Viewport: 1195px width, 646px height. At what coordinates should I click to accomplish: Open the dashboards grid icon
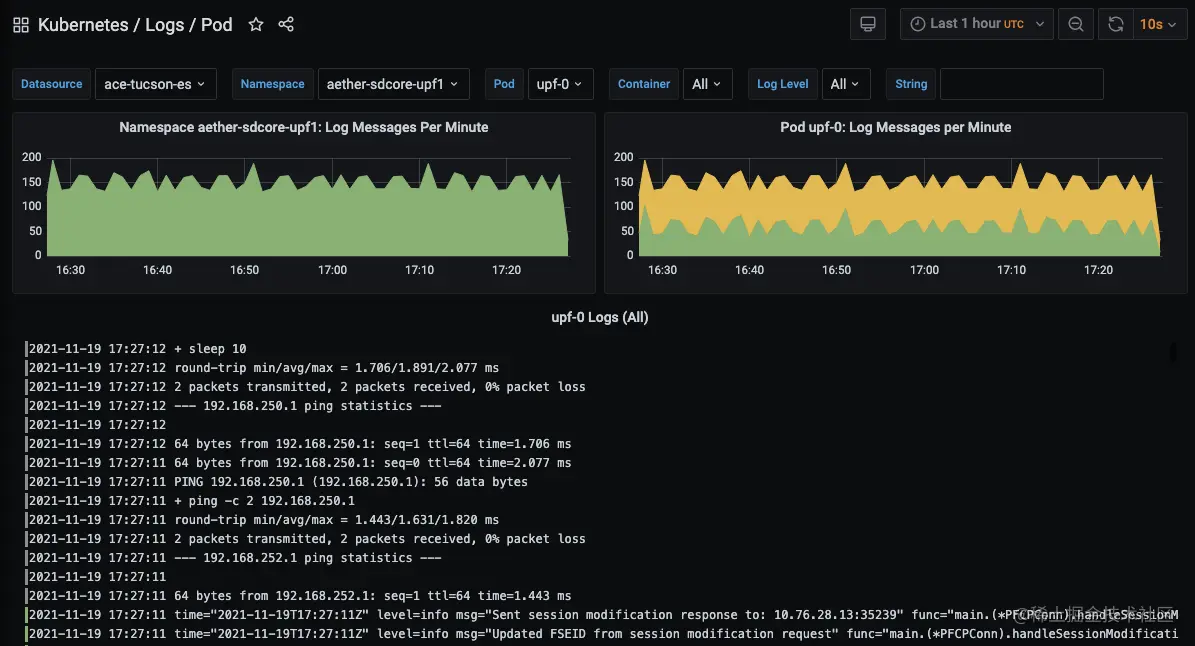21,25
